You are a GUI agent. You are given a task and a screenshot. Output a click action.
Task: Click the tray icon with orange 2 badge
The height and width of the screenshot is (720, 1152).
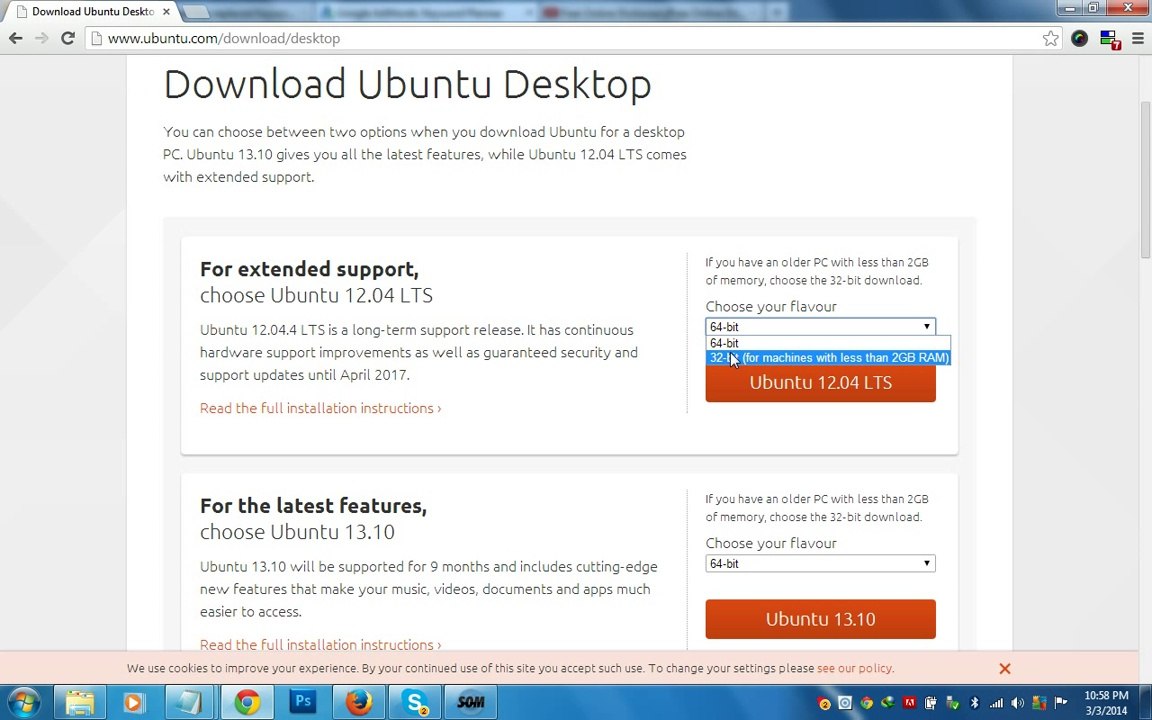tap(824, 703)
